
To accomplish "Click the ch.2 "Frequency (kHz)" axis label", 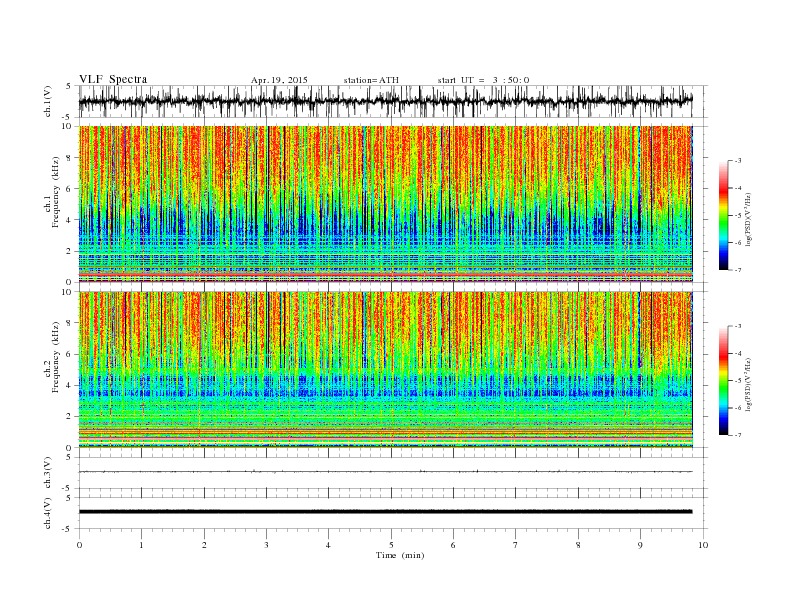I will [x=55, y=356].
